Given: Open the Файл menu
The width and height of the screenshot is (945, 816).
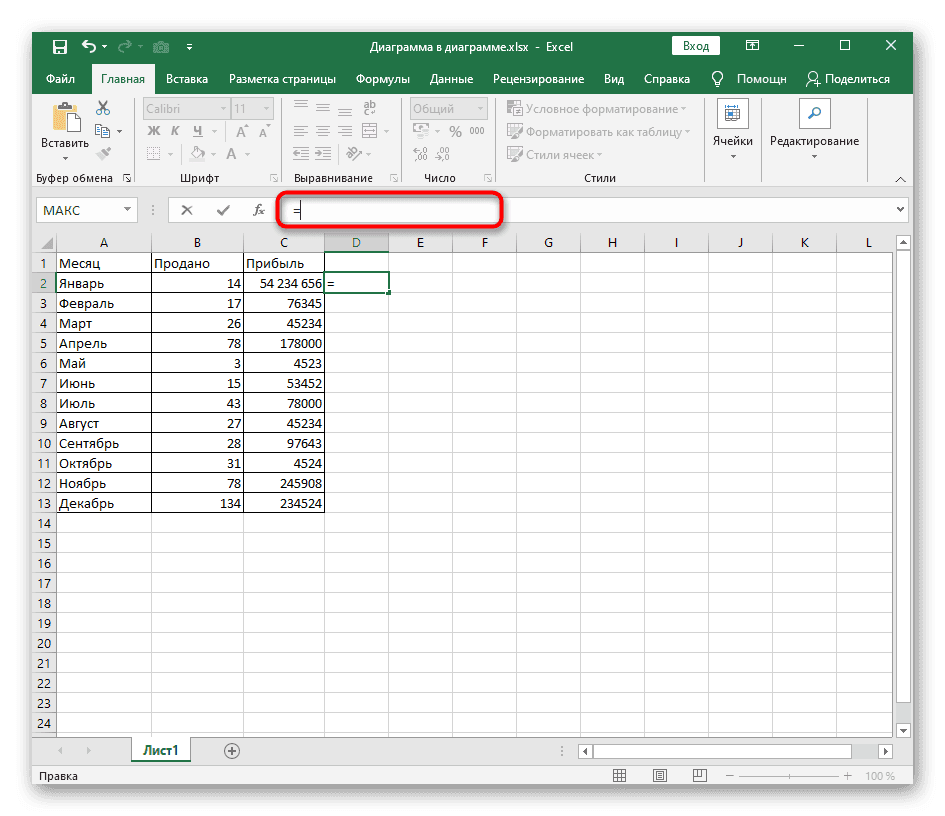Looking at the screenshot, I should tap(60, 79).
